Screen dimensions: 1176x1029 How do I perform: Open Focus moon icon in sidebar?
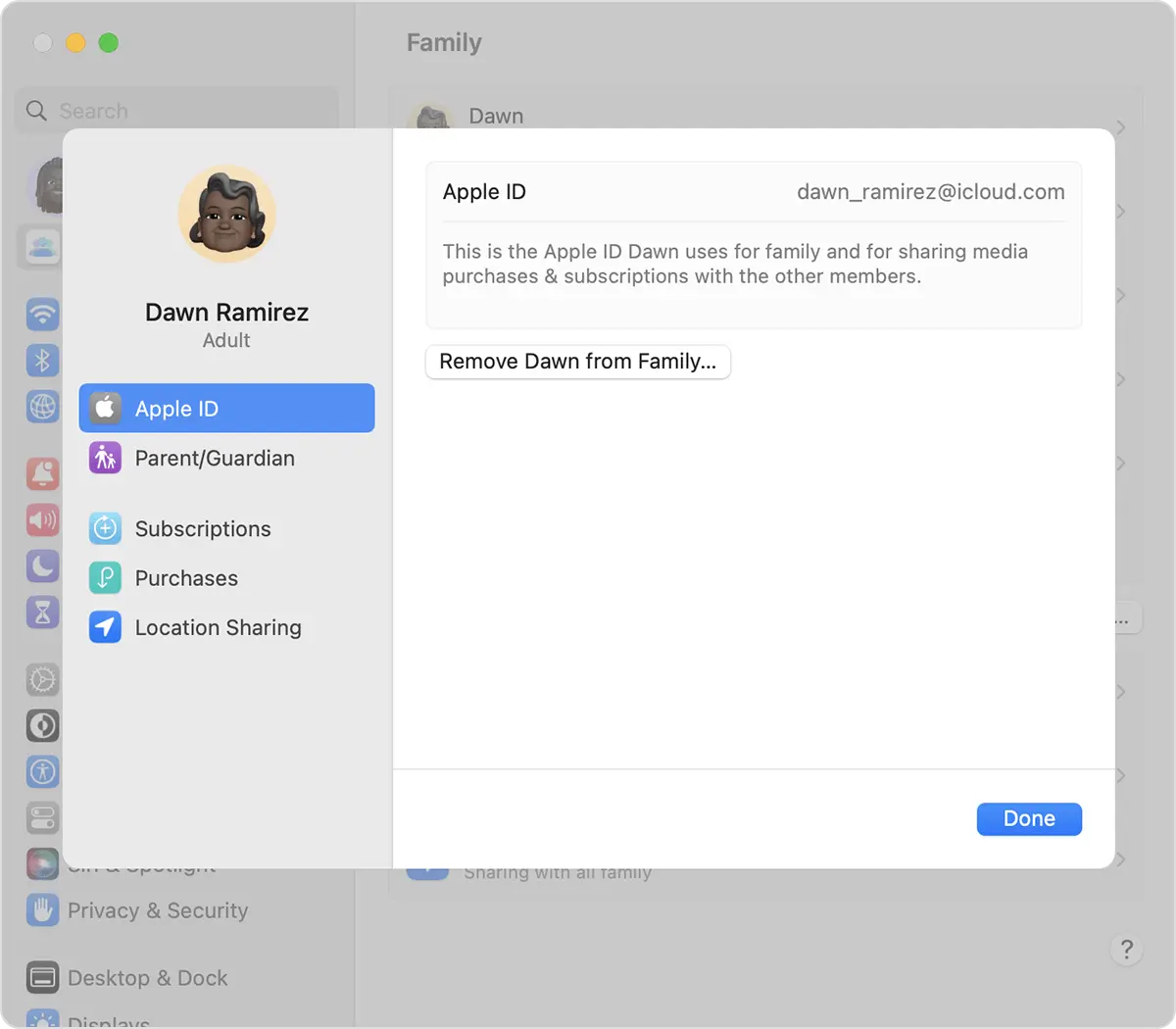coord(42,565)
